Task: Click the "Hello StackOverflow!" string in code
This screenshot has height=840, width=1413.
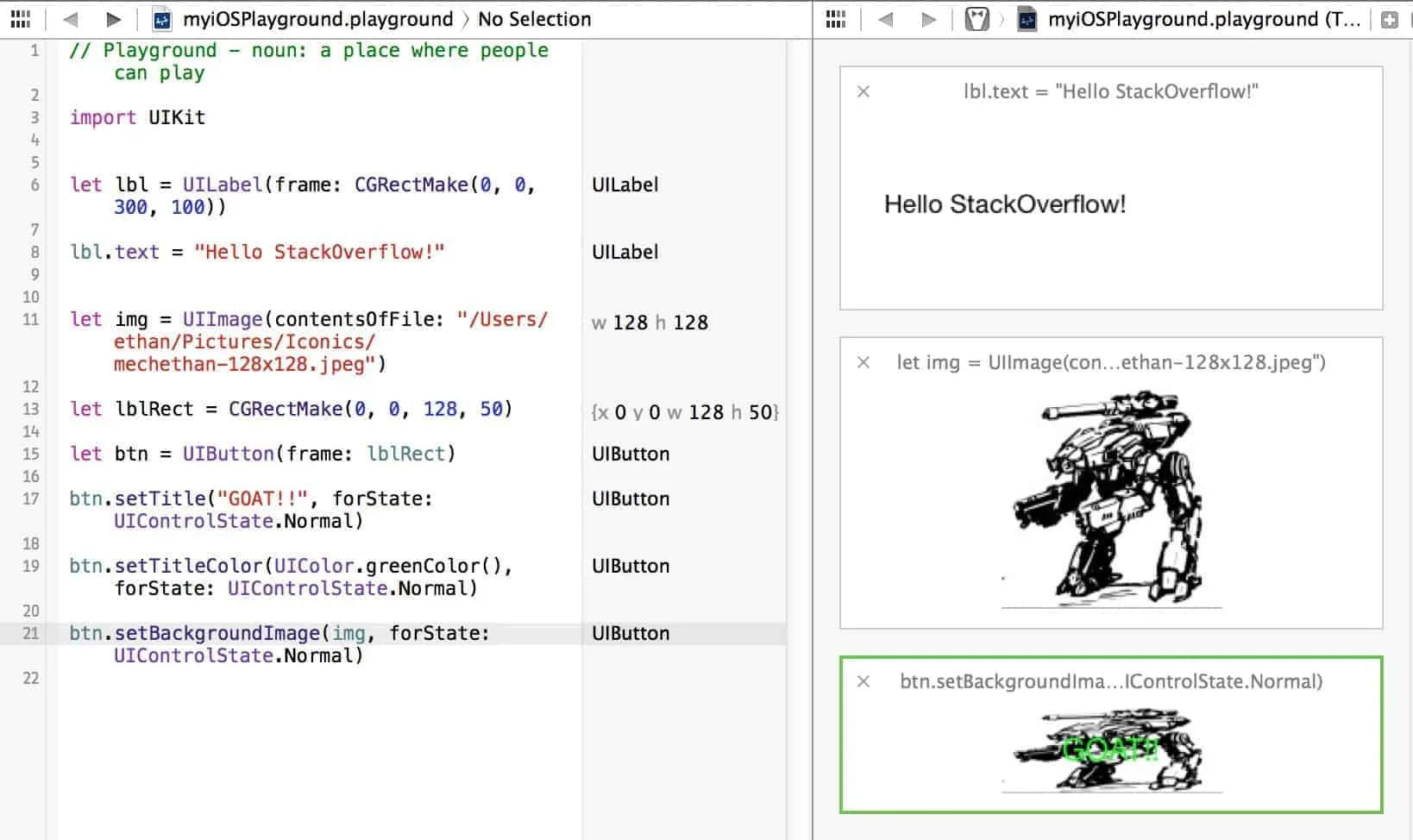Action: pyautogui.click(x=319, y=252)
